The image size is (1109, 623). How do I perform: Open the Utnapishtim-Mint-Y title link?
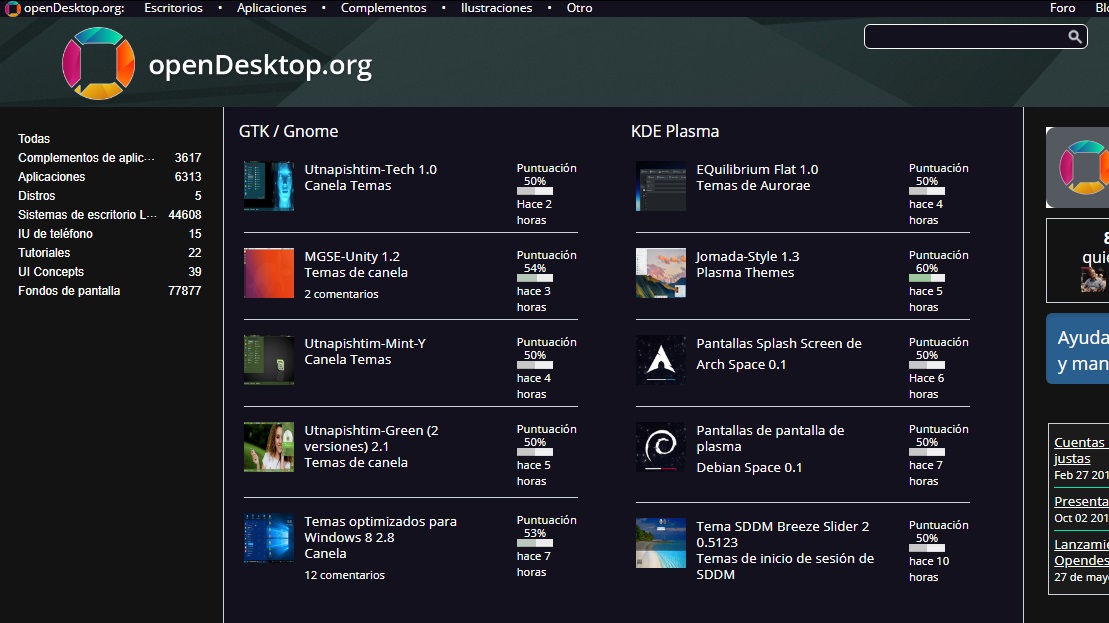point(365,344)
